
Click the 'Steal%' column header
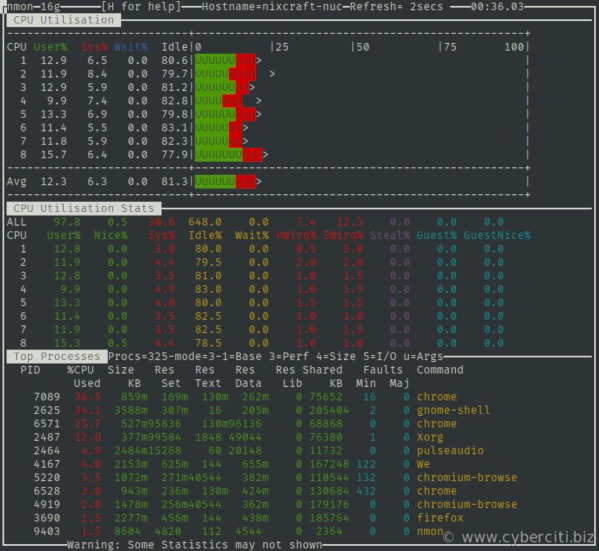coord(390,235)
